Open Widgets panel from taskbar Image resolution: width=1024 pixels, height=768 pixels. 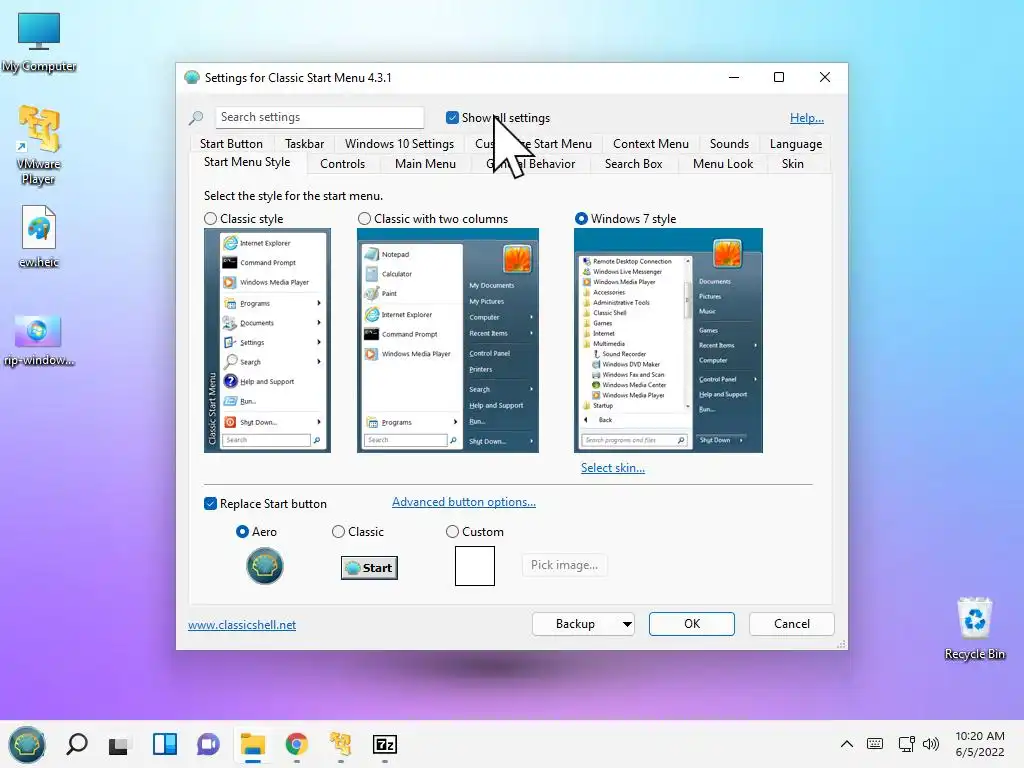tap(165, 744)
